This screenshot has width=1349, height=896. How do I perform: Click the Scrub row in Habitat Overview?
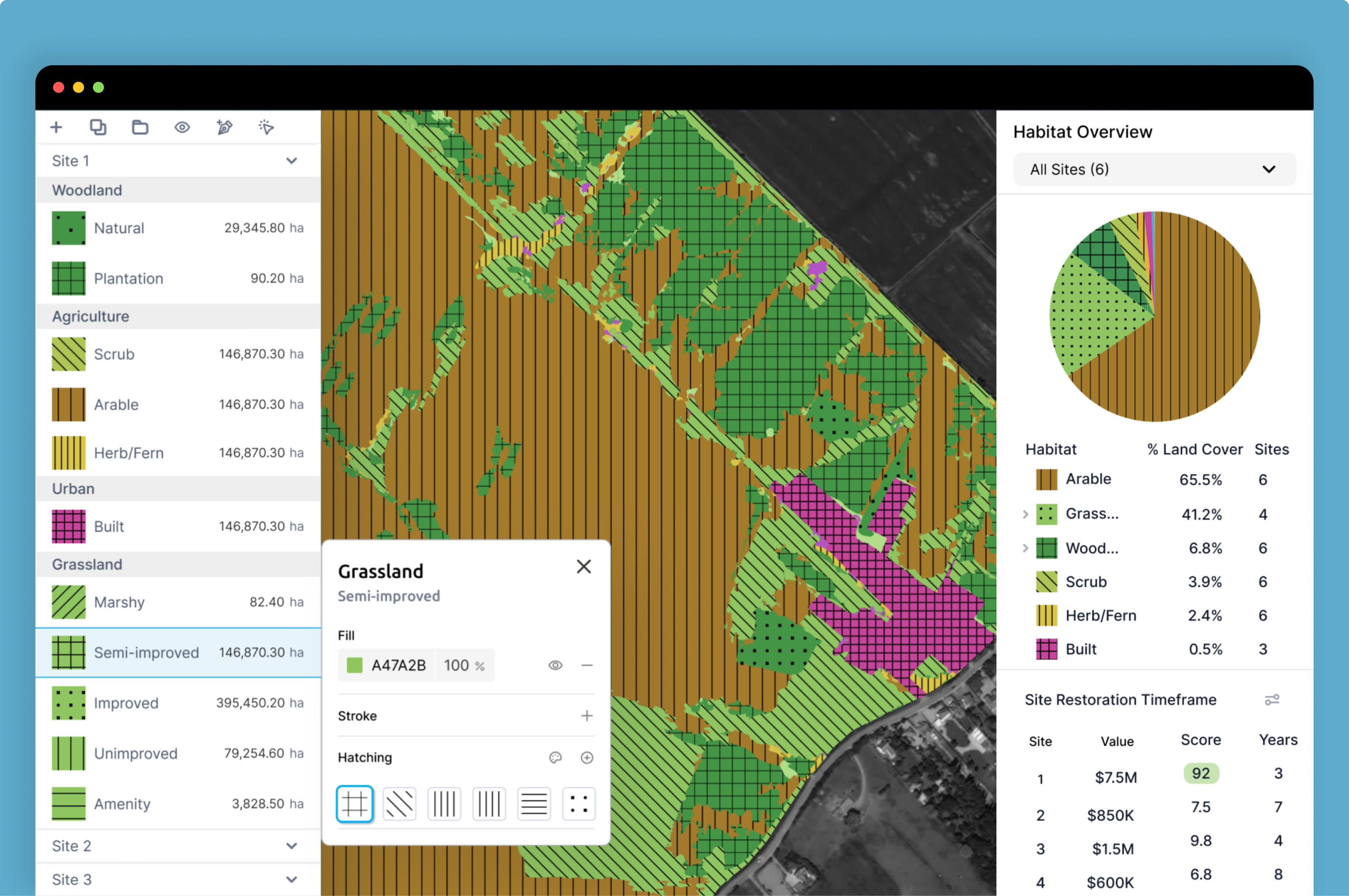1154,582
